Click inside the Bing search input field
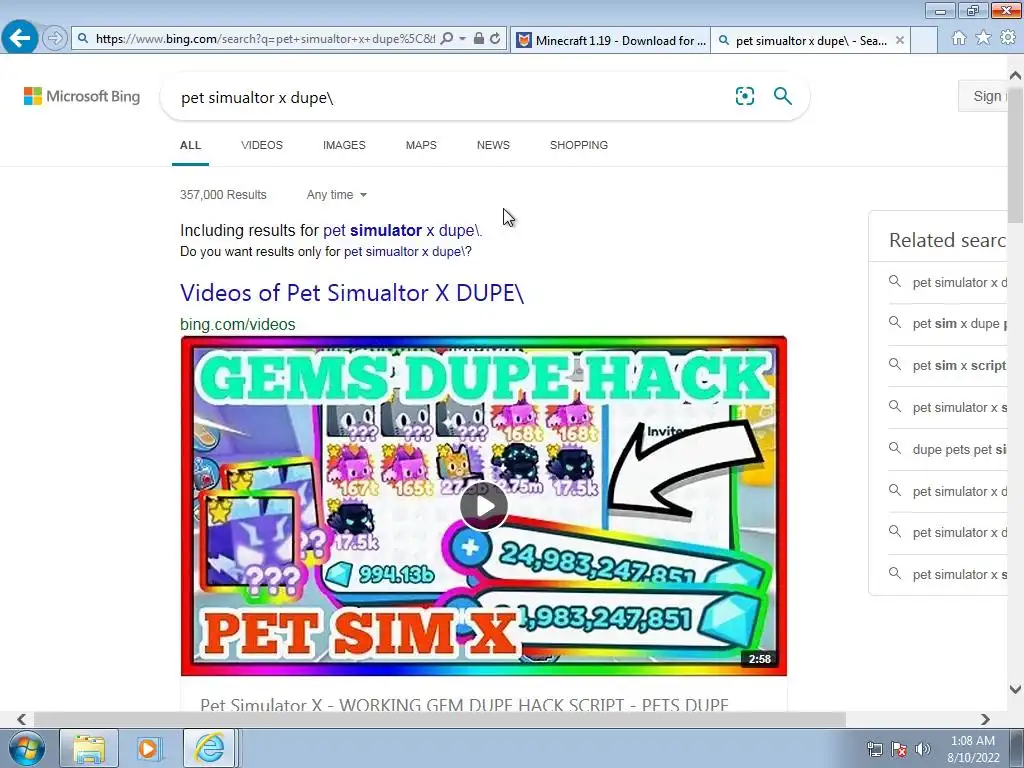Viewport: 1024px width, 768px height. click(x=451, y=97)
